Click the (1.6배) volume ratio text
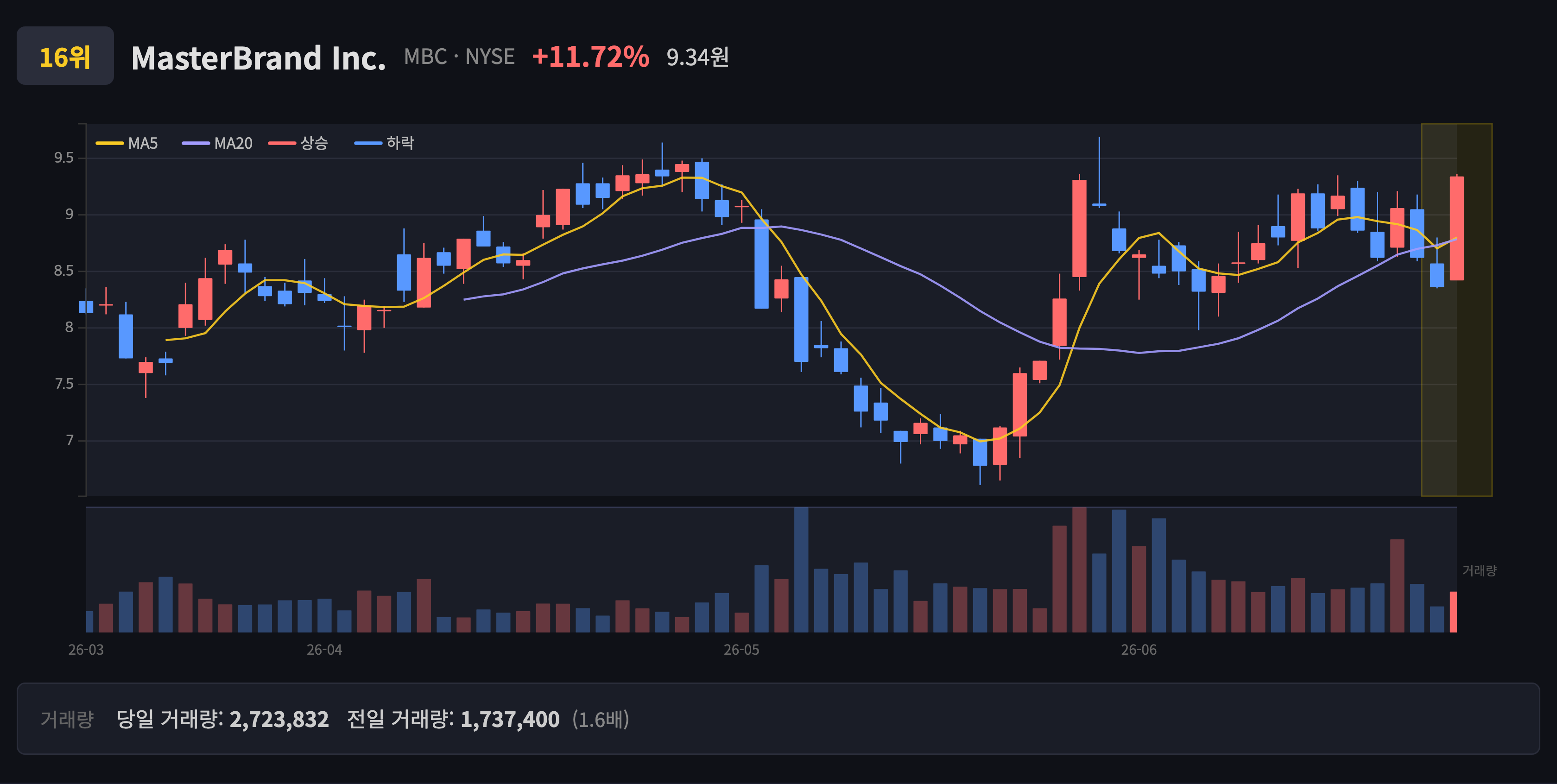 (x=601, y=719)
